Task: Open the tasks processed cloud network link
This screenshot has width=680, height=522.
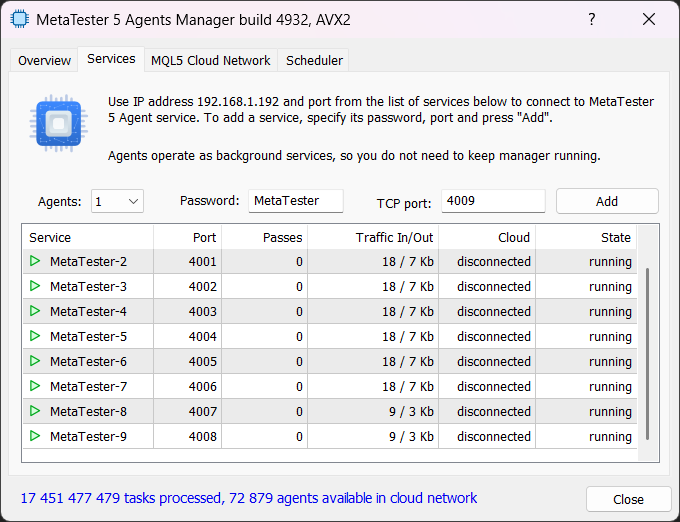Action: 248,498
